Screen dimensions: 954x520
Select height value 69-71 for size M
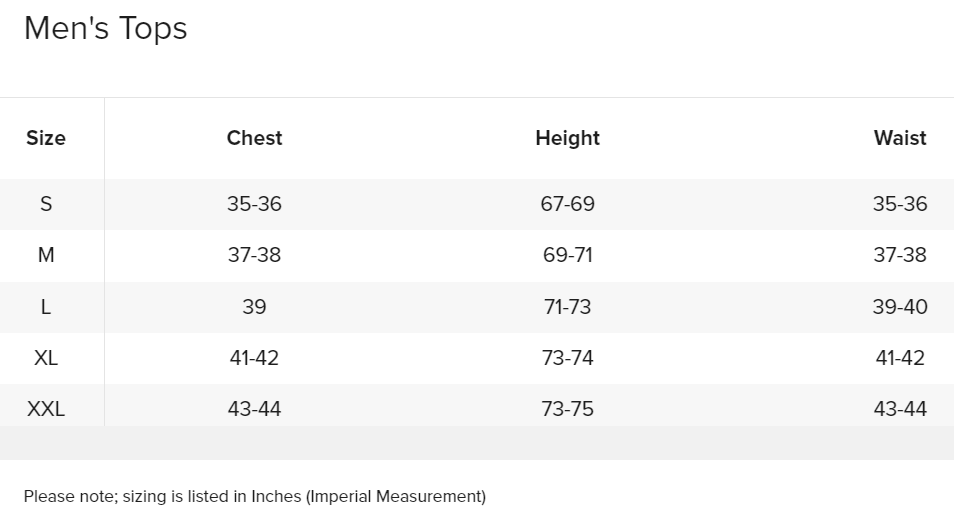point(568,255)
